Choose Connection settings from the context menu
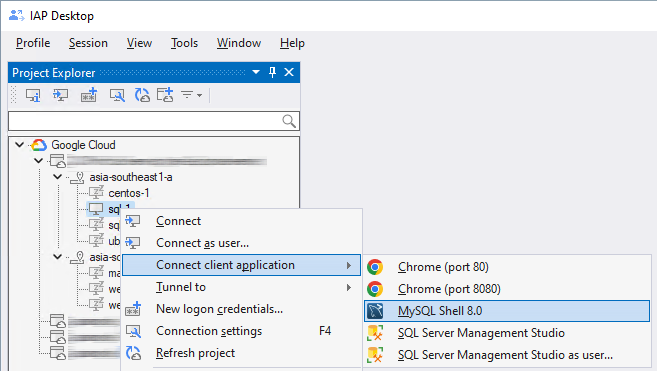This screenshot has width=657, height=371. click(241, 331)
